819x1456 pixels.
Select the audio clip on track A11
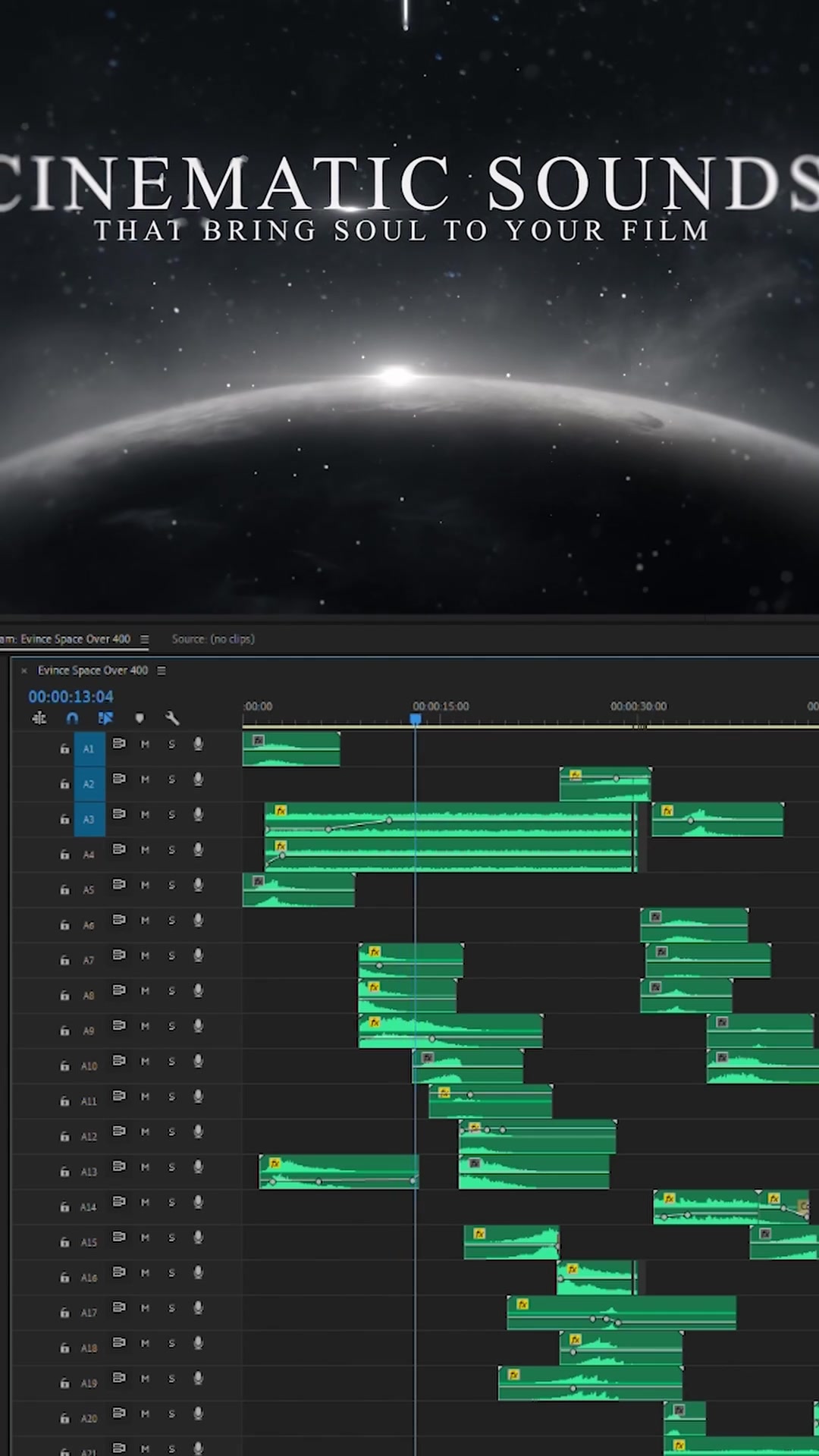tap(490, 1101)
